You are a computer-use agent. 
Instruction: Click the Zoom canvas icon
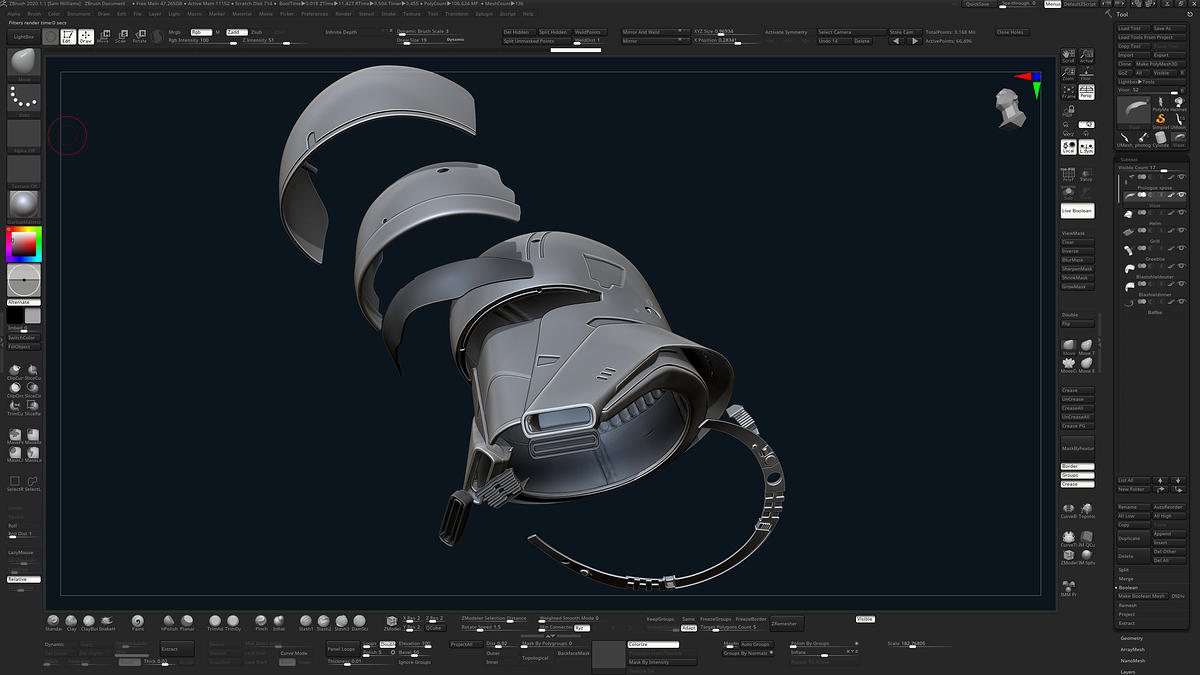click(1068, 74)
